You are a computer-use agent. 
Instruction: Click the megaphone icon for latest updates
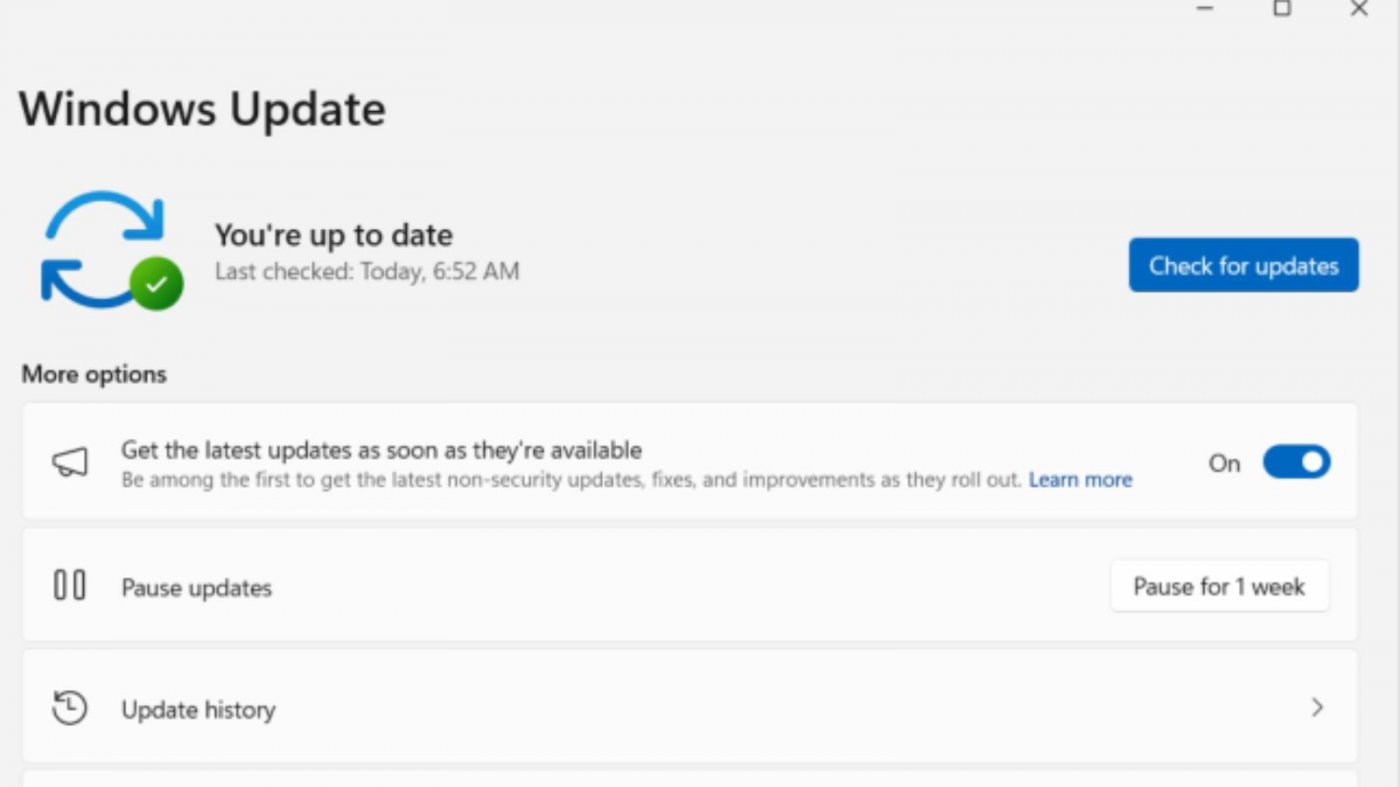pyautogui.click(x=70, y=462)
